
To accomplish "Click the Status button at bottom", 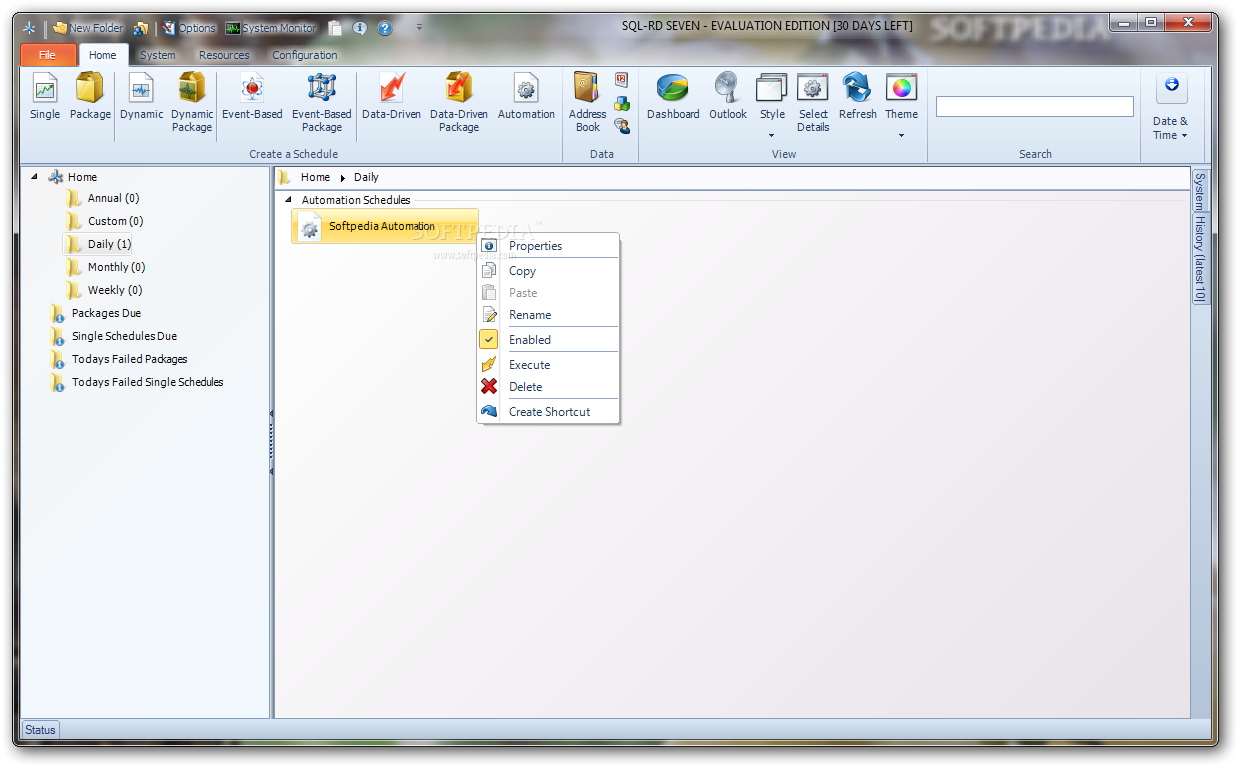I will click(x=40, y=730).
